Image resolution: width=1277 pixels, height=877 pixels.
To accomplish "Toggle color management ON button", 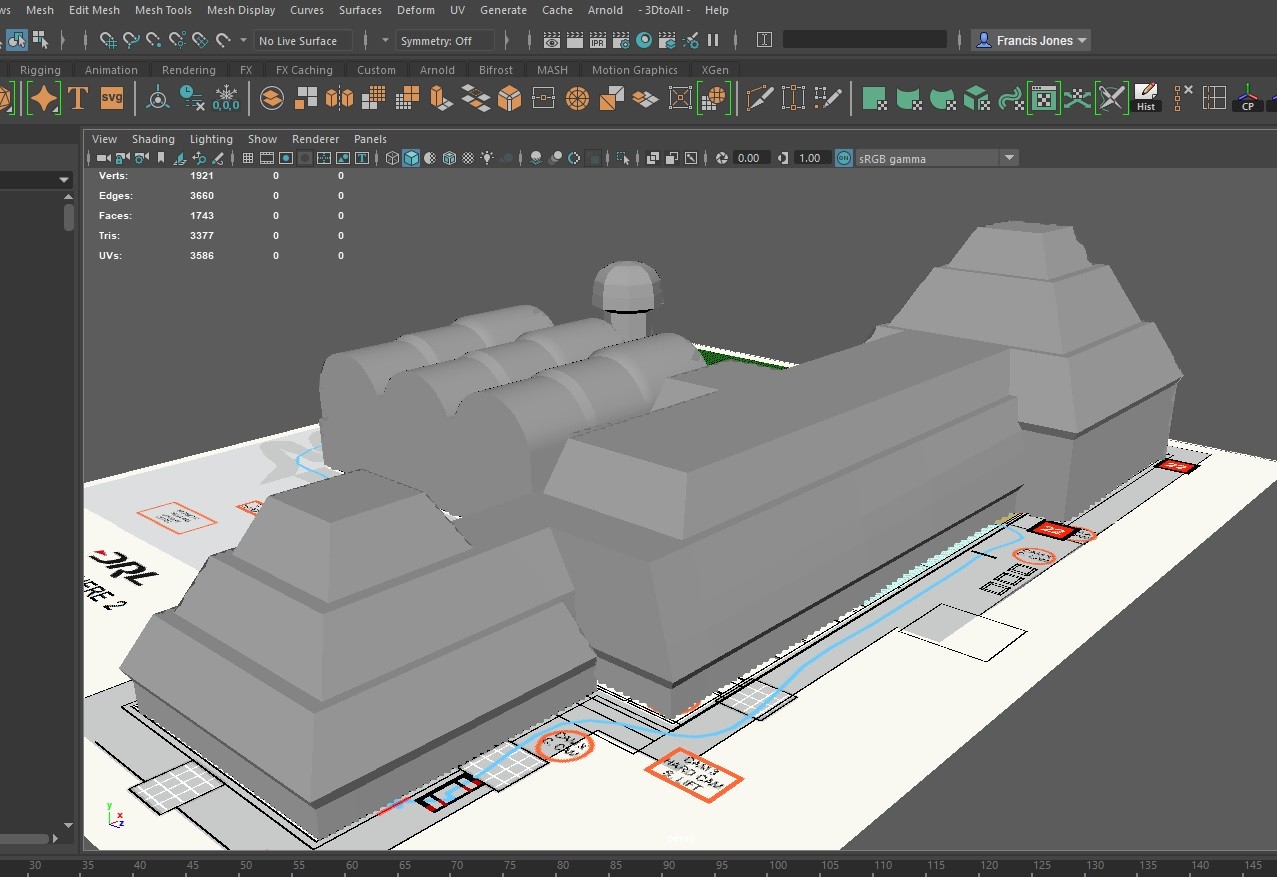I will 844,158.
